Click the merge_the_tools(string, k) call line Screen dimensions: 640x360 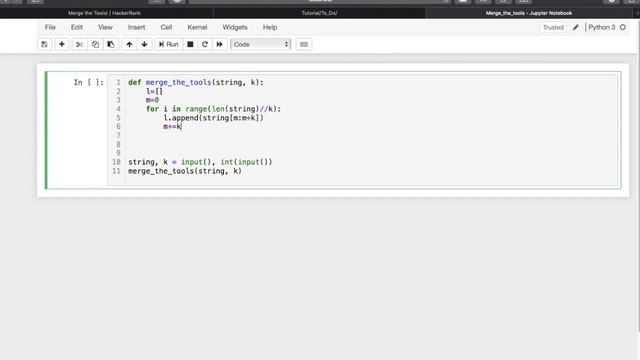point(185,171)
